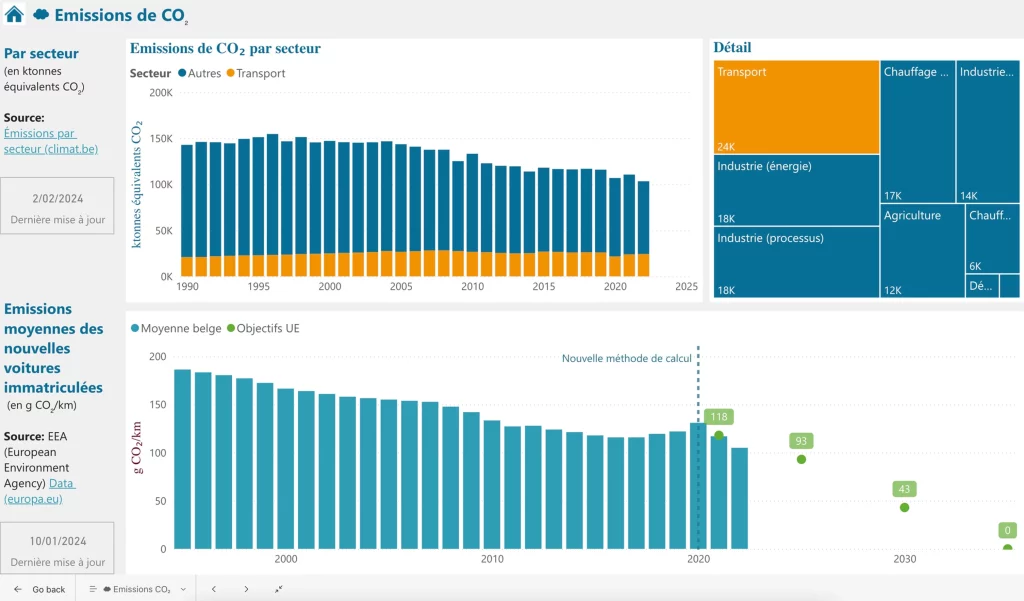Select the orange Transport tile in treemap
The height and width of the screenshot is (601, 1024).
(796, 107)
